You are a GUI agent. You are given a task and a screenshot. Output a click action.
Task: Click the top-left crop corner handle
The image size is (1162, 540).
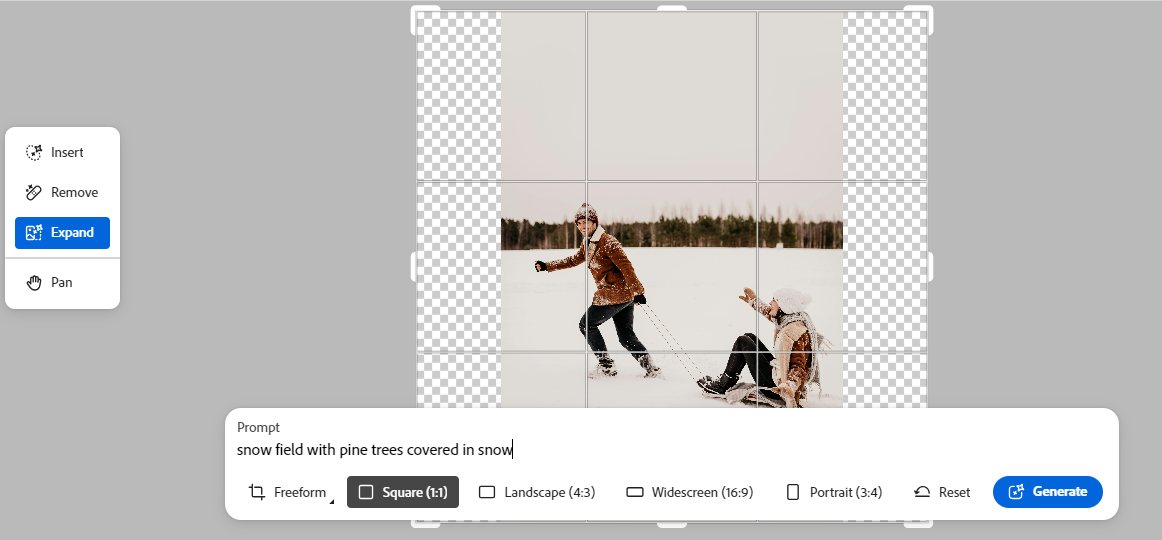[x=419, y=13]
